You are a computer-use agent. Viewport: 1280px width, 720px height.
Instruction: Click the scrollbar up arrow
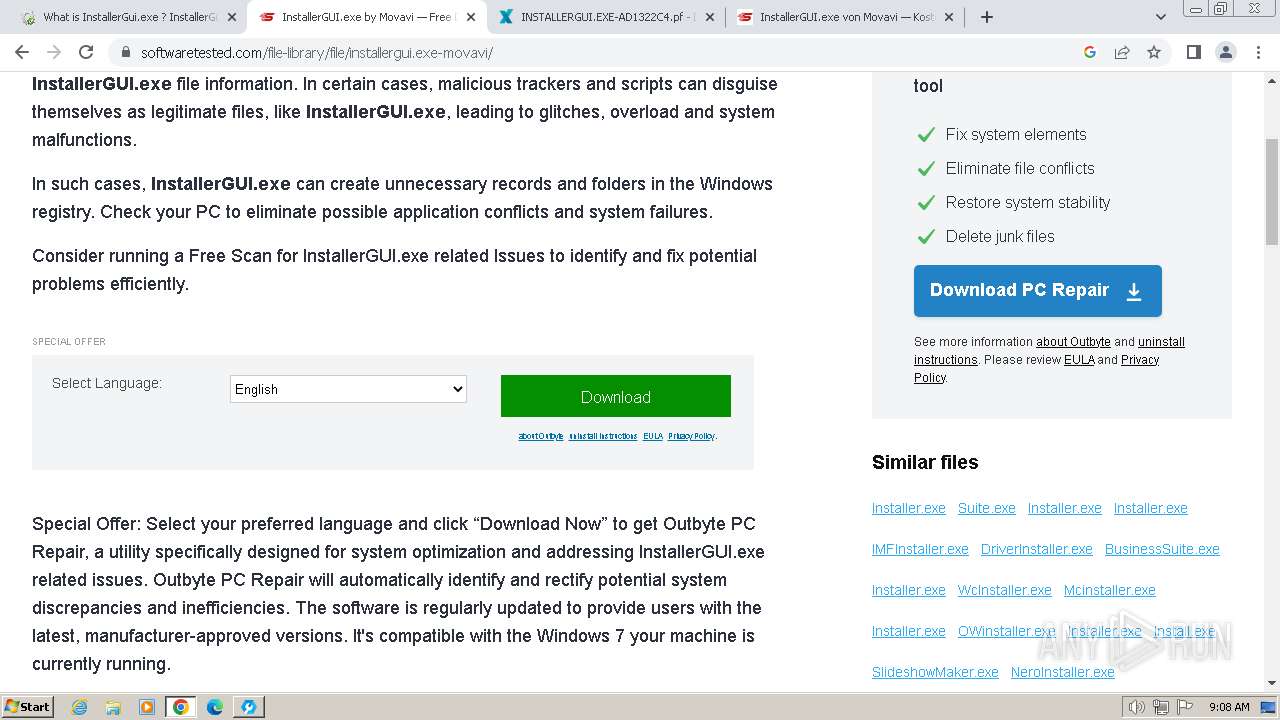[x=1272, y=79]
